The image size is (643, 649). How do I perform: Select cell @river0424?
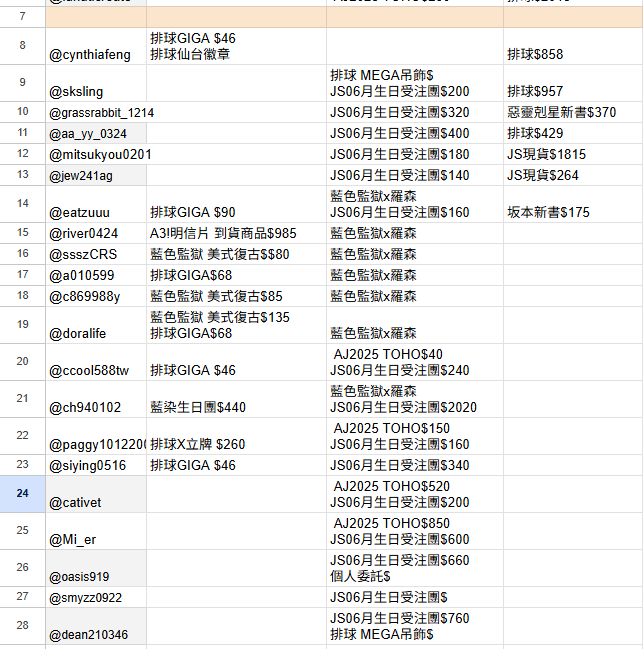[x=96, y=233]
